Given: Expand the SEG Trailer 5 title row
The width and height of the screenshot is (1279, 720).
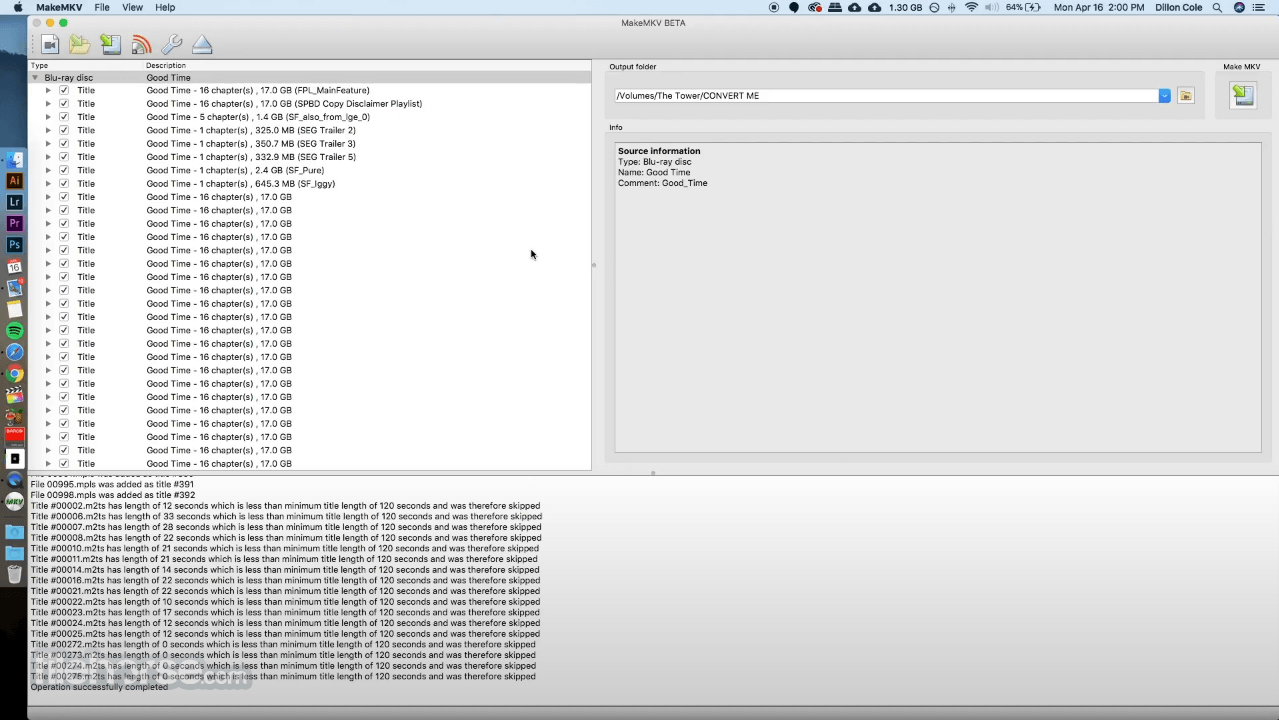Looking at the screenshot, I should click(x=48, y=157).
